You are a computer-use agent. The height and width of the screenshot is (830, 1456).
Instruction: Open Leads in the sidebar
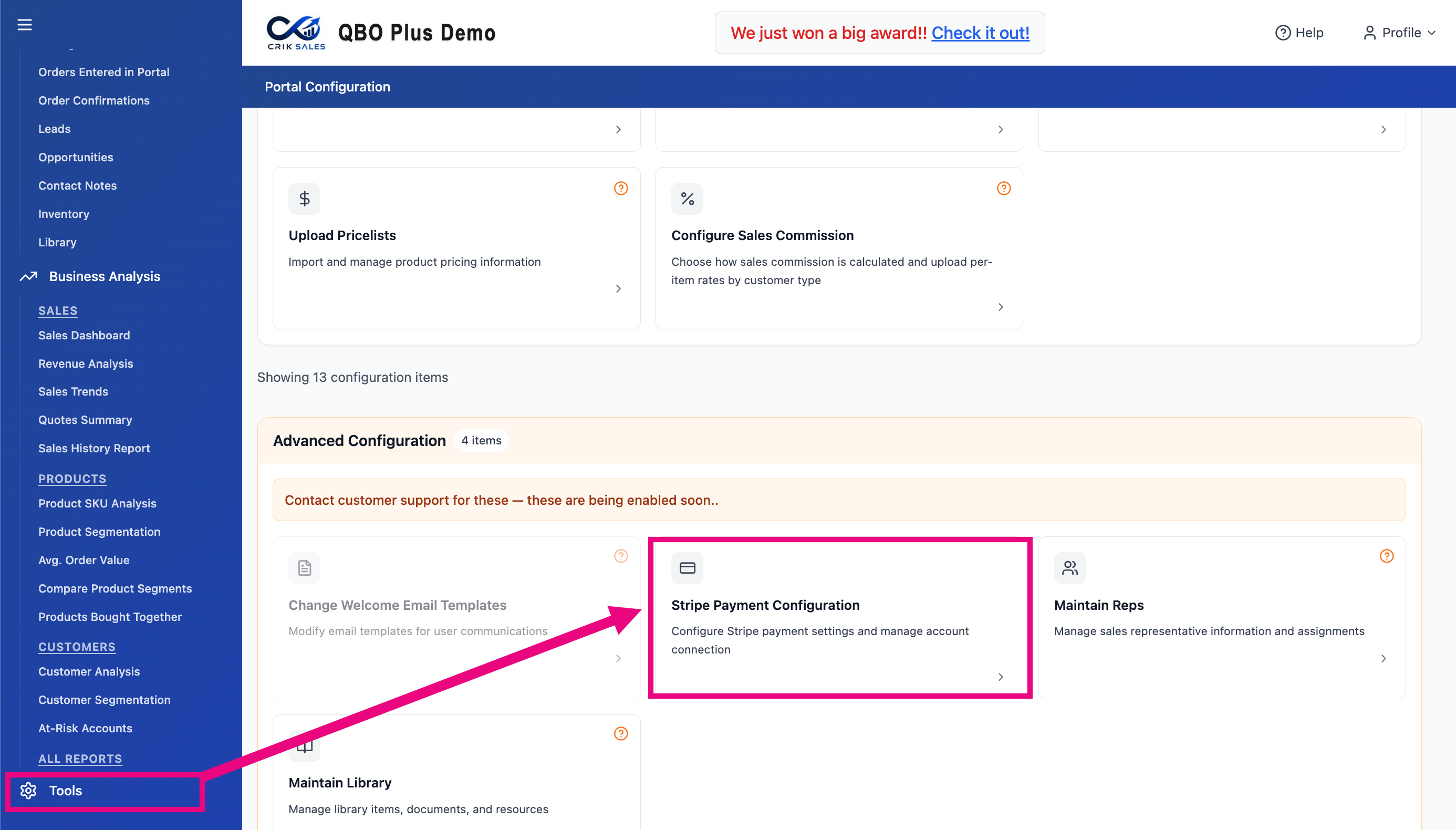tap(54, 129)
